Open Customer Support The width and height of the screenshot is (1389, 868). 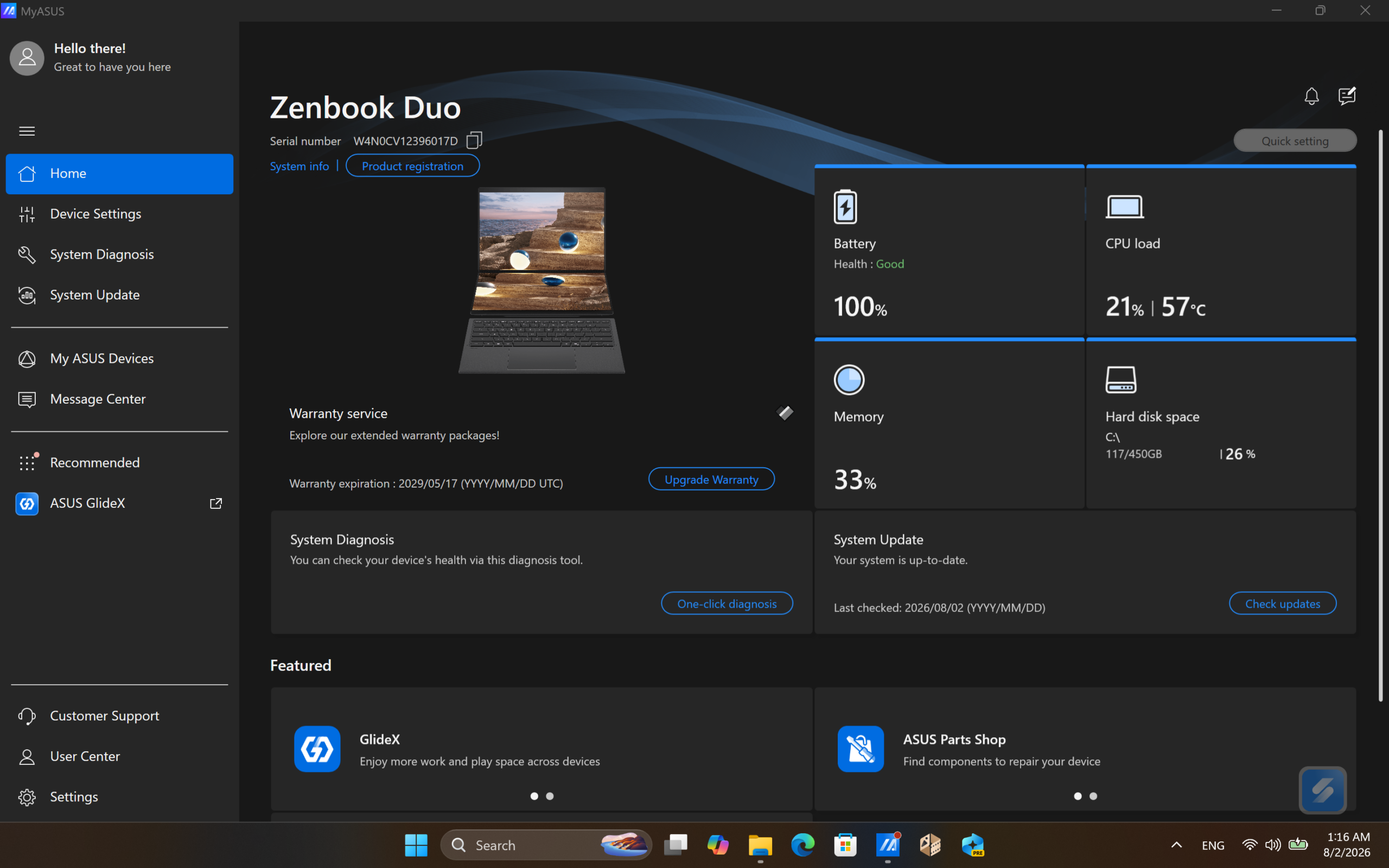point(119,716)
